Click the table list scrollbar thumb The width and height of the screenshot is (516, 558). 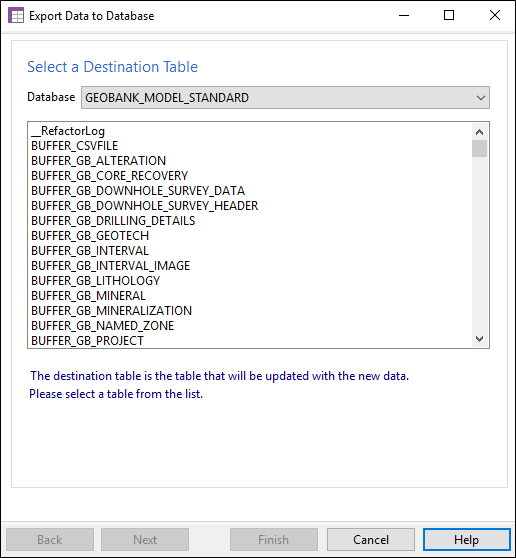(479, 148)
